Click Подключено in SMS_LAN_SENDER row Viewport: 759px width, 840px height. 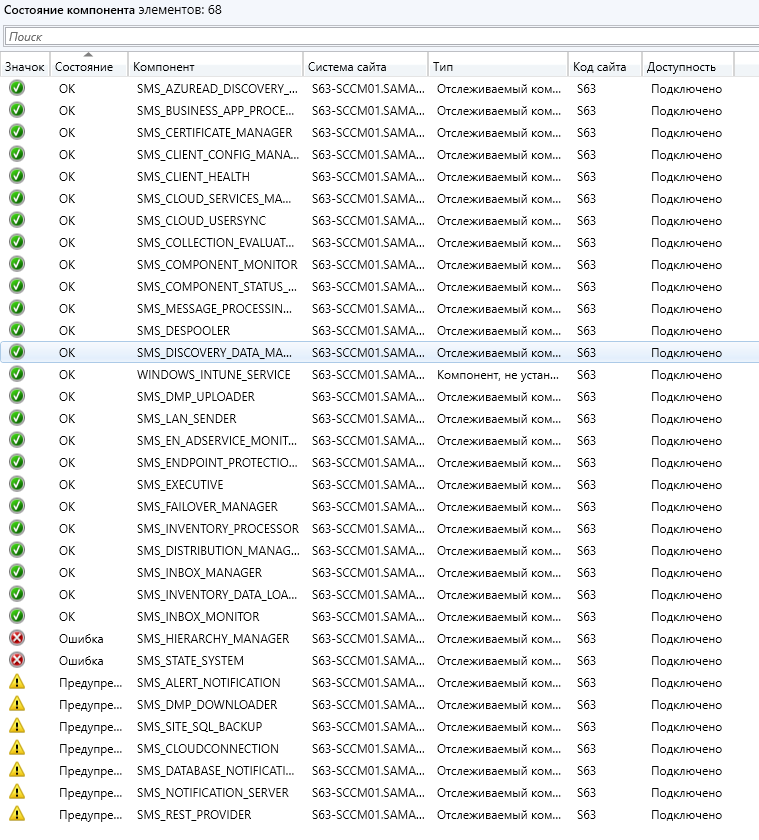pos(686,419)
